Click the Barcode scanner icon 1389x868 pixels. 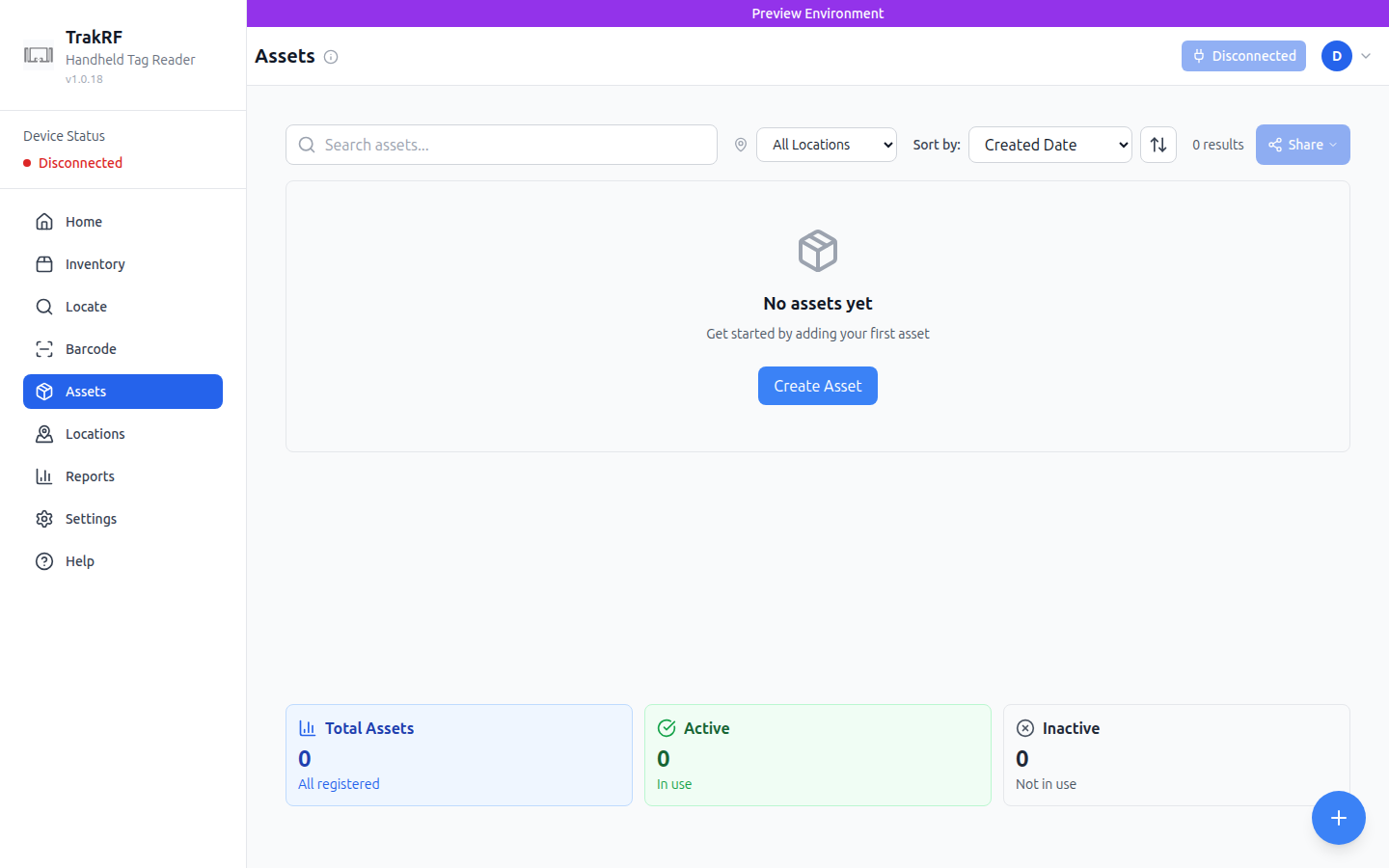(44, 348)
